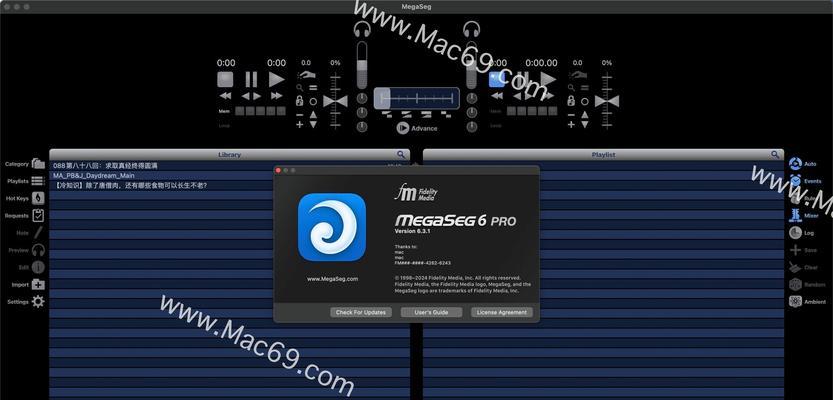Click the left deck minus pitch button
The height and width of the screenshot is (400, 833).
click(x=300, y=115)
